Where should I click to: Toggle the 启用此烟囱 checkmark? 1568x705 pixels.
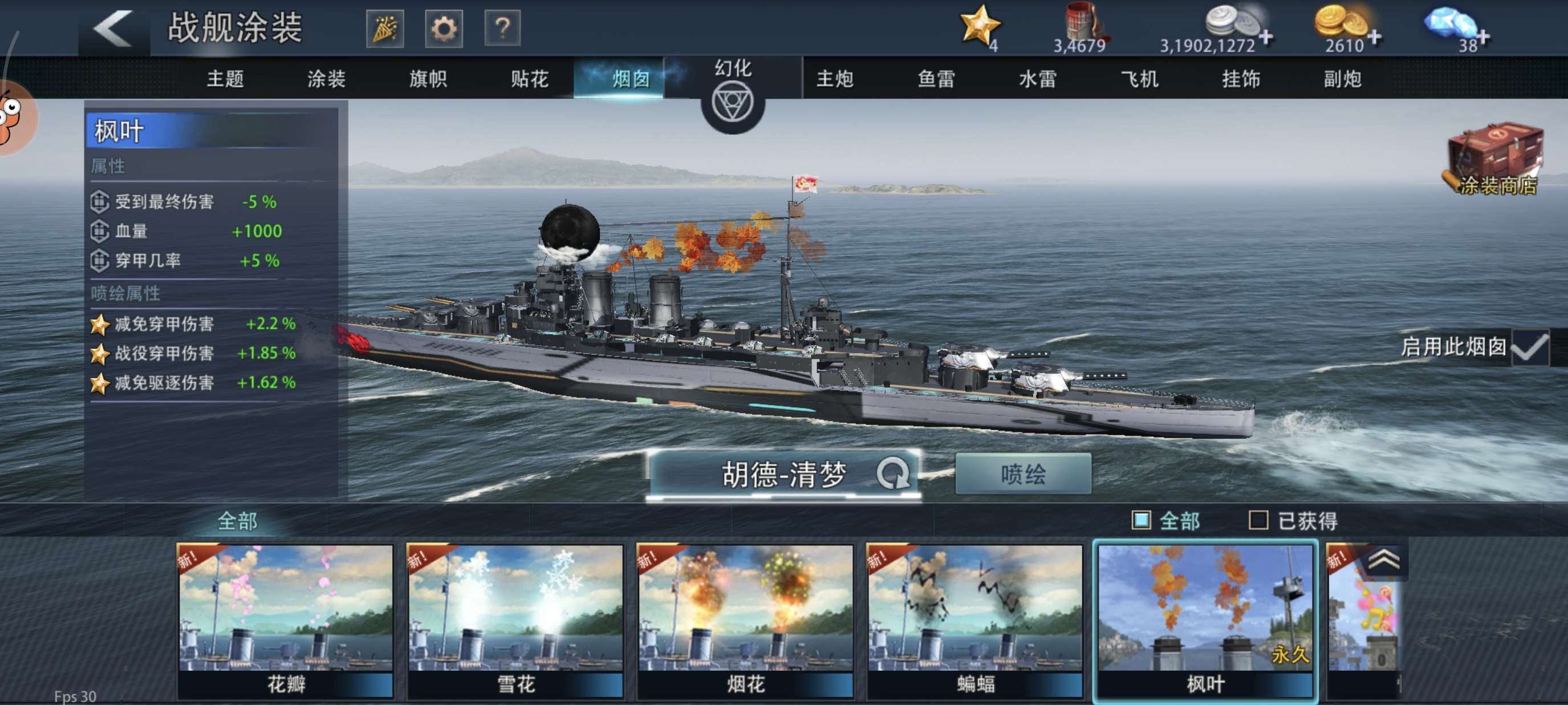pyautogui.click(x=1530, y=346)
